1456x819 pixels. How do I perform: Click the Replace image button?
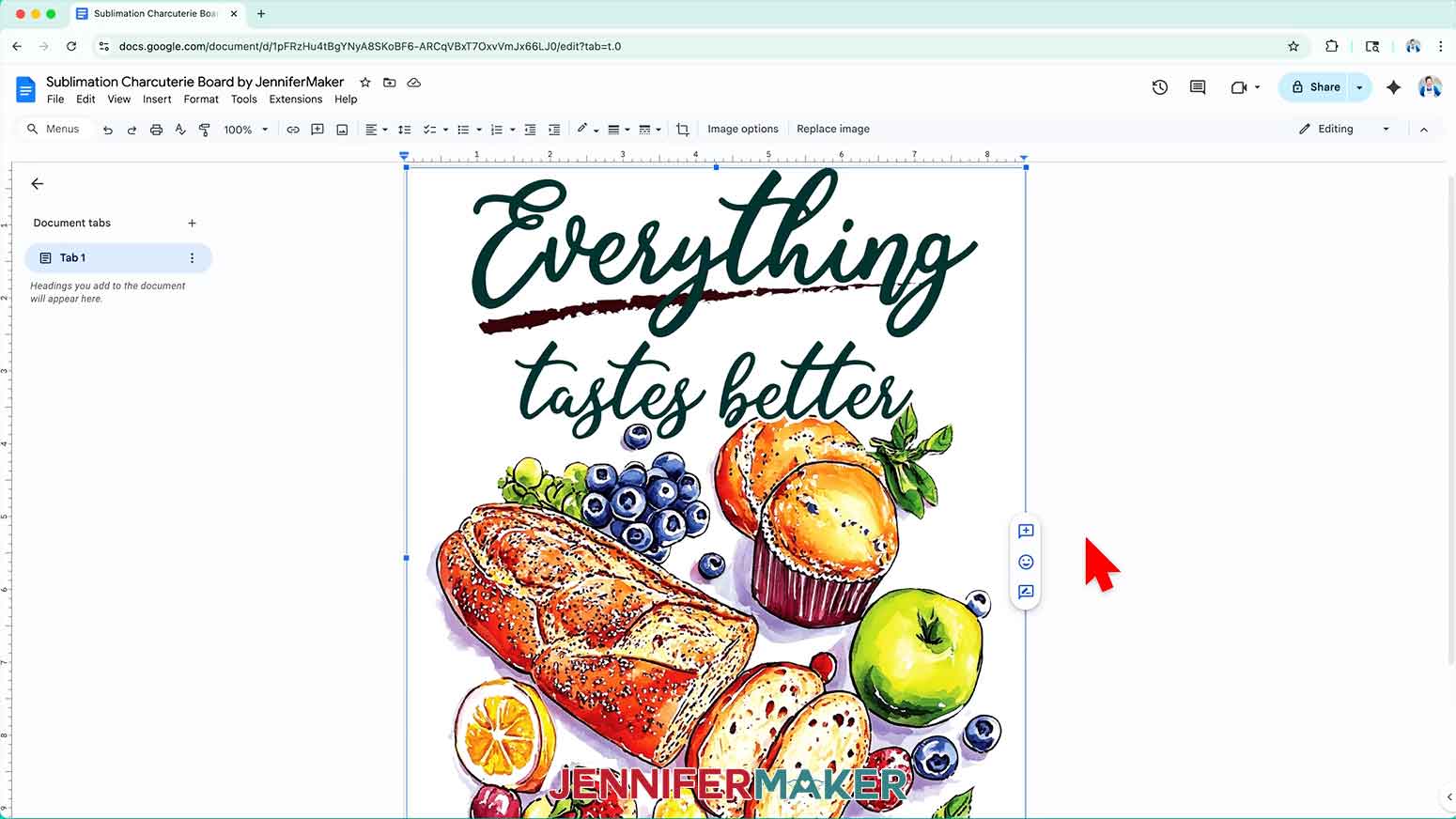click(x=833, y=130)
